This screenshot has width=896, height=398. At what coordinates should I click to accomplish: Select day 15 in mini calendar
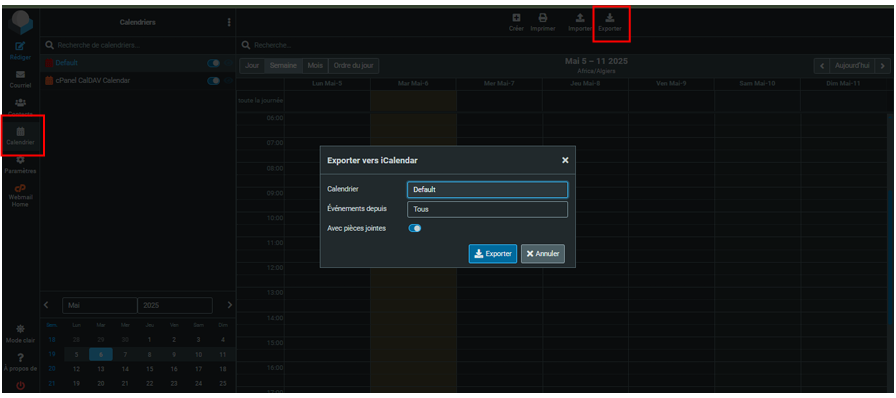[150, 369]
